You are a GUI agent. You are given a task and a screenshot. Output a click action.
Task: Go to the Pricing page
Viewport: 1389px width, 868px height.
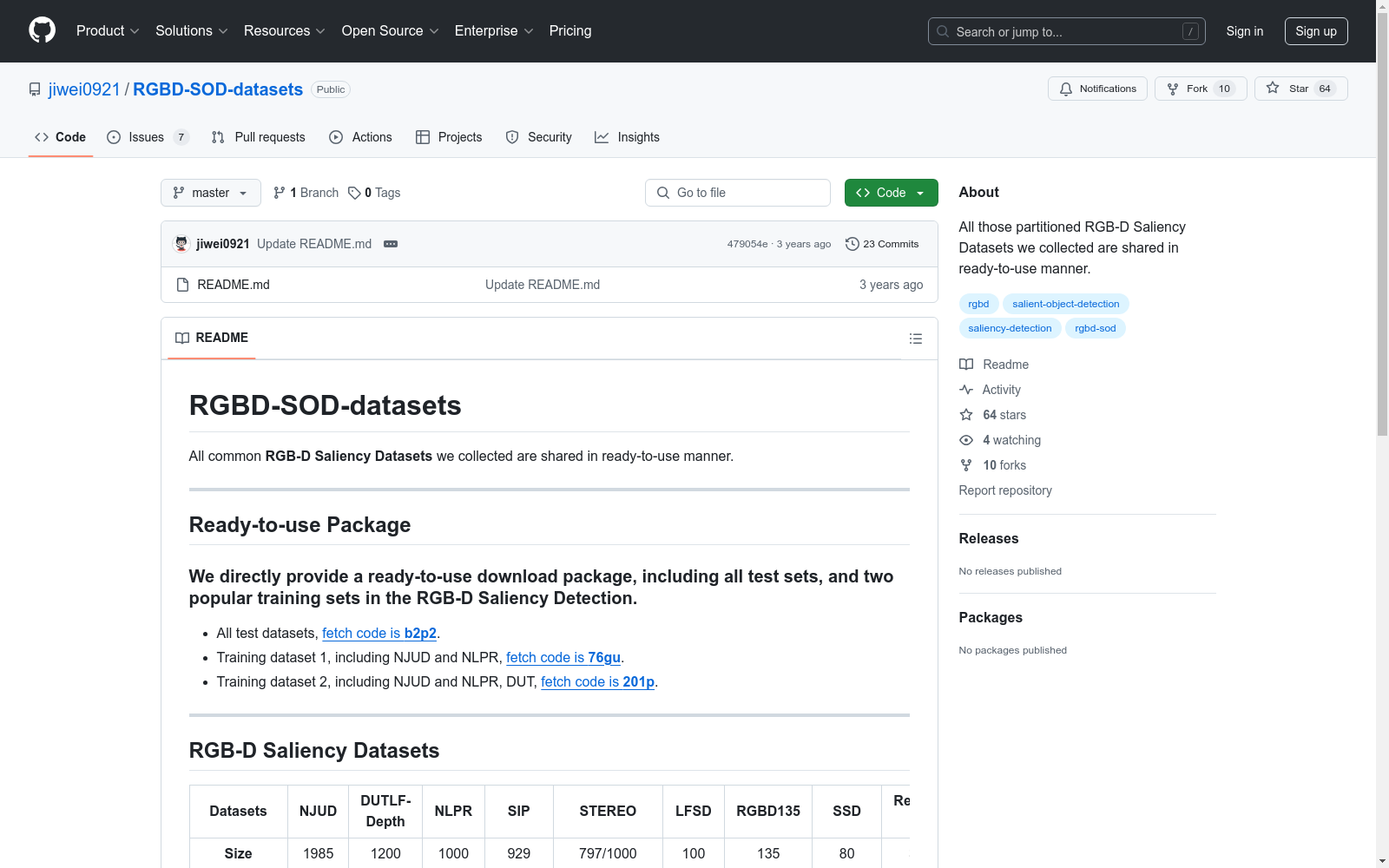click(x=570, y=30)
